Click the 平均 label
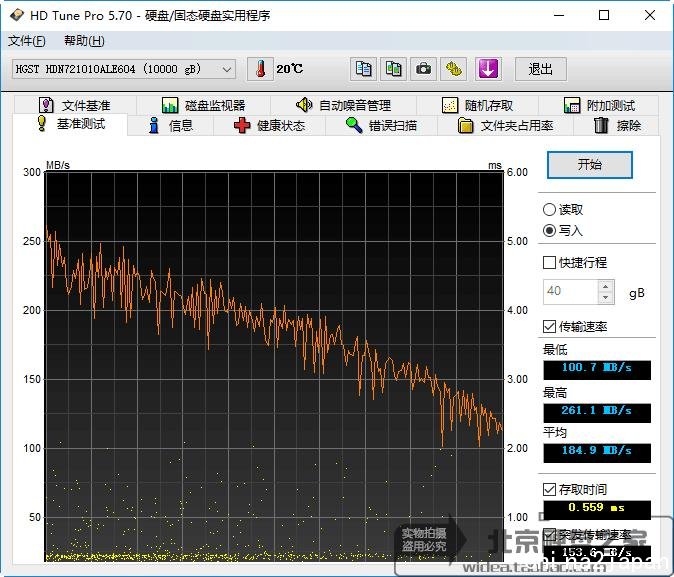The width and height of the screenshot is (674, 577). 555,432
